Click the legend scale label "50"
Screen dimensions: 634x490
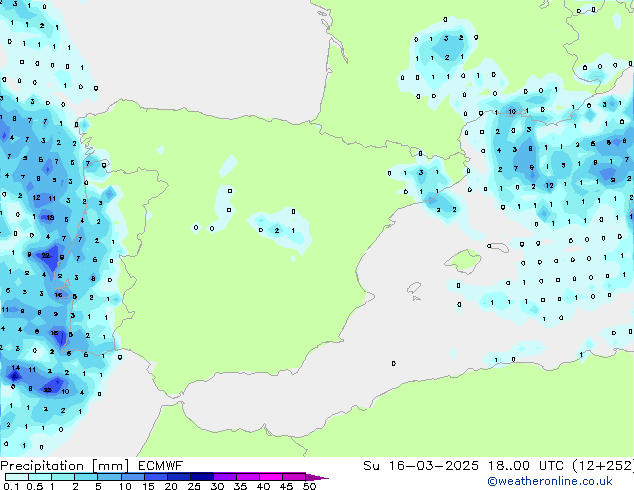tap(309, 486)
